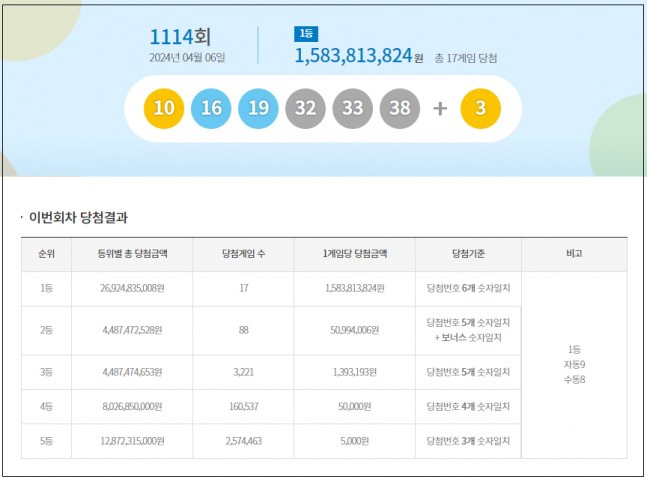Click the criteria 당첨번호 6개 숫자일치
This screenshot has width=647, height=482.
[468, 288]
